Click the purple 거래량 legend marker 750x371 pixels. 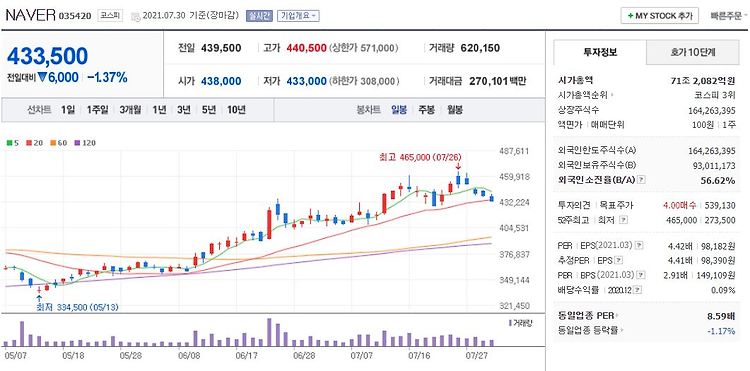(510, 323)
